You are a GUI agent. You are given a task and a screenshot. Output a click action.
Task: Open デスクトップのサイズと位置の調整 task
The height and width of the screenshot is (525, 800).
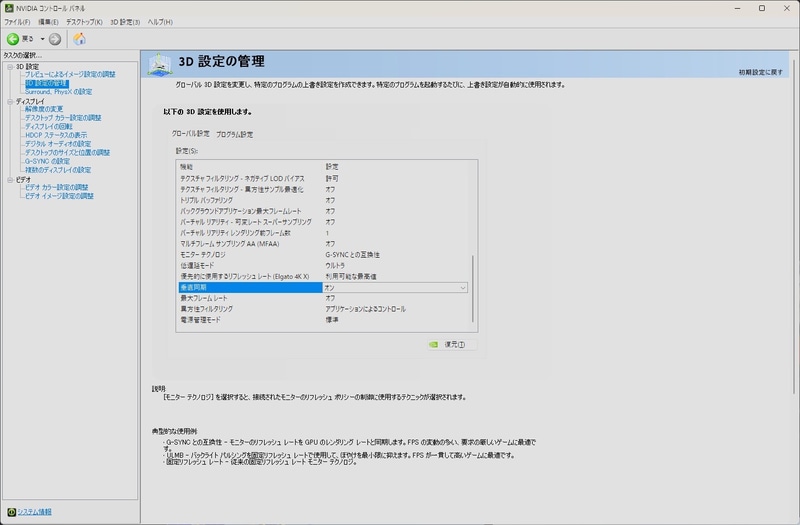[67, 153]
